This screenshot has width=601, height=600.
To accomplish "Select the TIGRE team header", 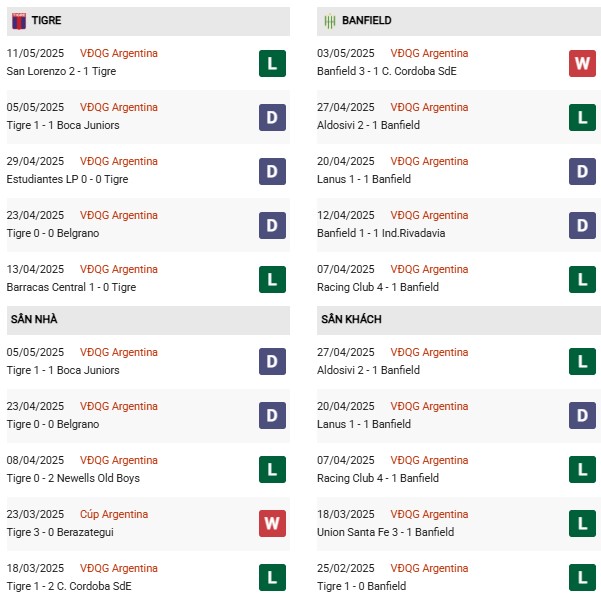I will [x=148, y=21].
